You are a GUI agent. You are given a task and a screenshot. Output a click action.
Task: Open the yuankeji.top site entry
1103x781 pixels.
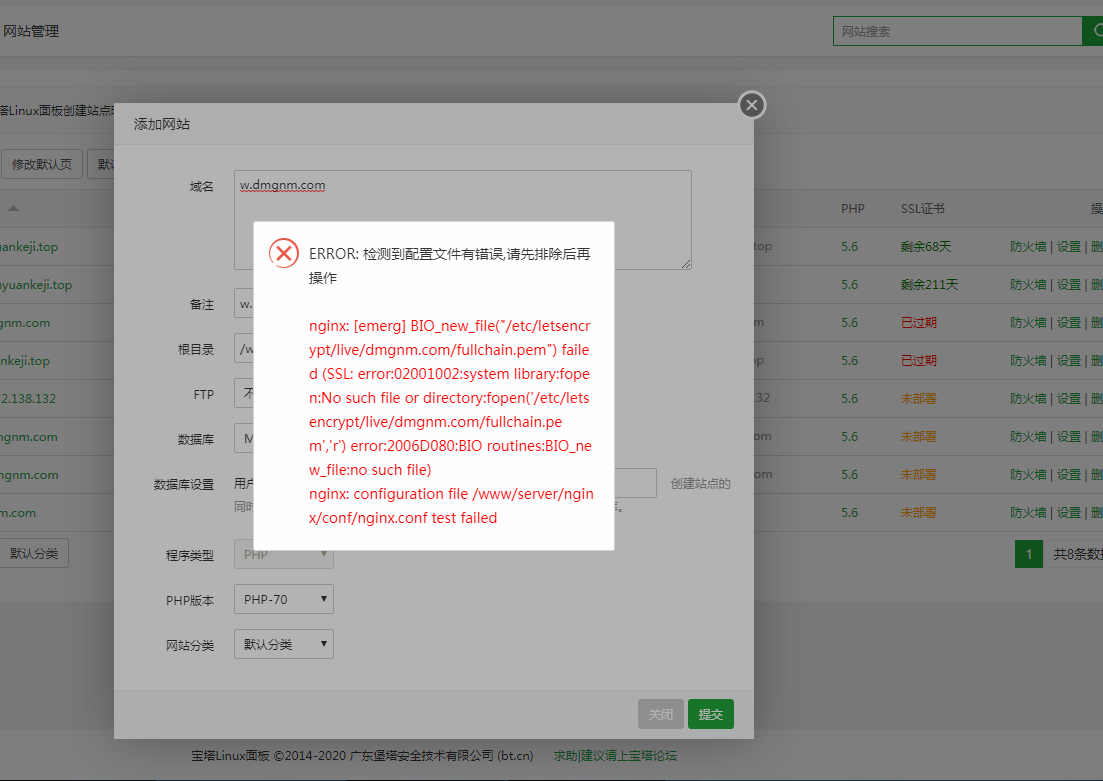35,285
